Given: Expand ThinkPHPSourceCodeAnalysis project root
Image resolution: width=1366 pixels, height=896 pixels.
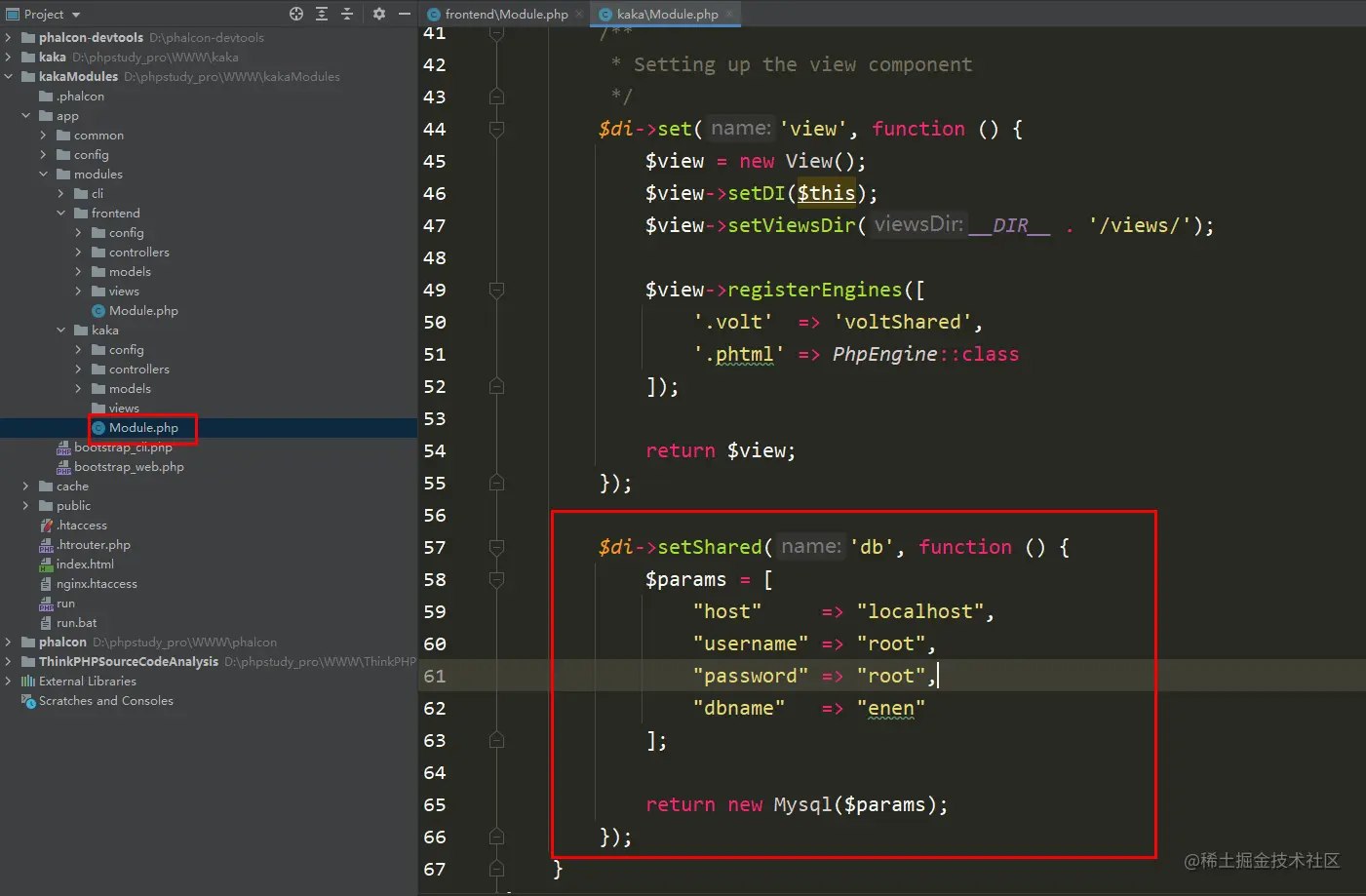Looking at the screenshot, I should pos(9,662).
